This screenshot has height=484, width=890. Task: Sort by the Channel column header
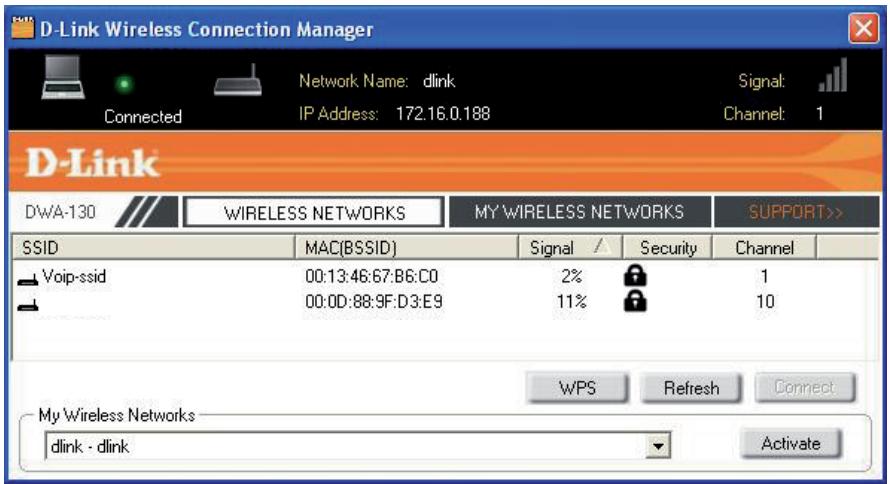pos(764,247)
